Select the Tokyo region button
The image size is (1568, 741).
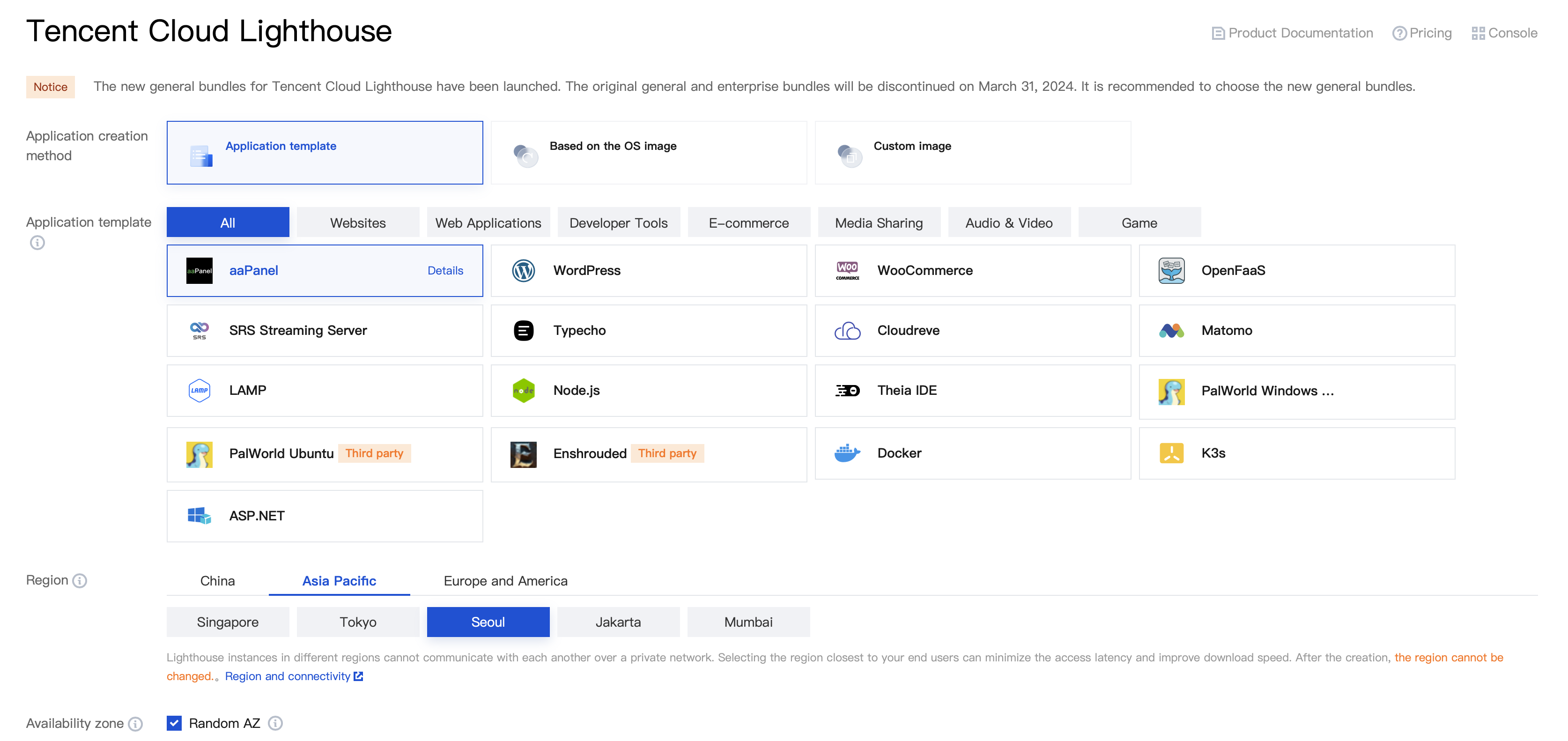(x=358, y=622)
